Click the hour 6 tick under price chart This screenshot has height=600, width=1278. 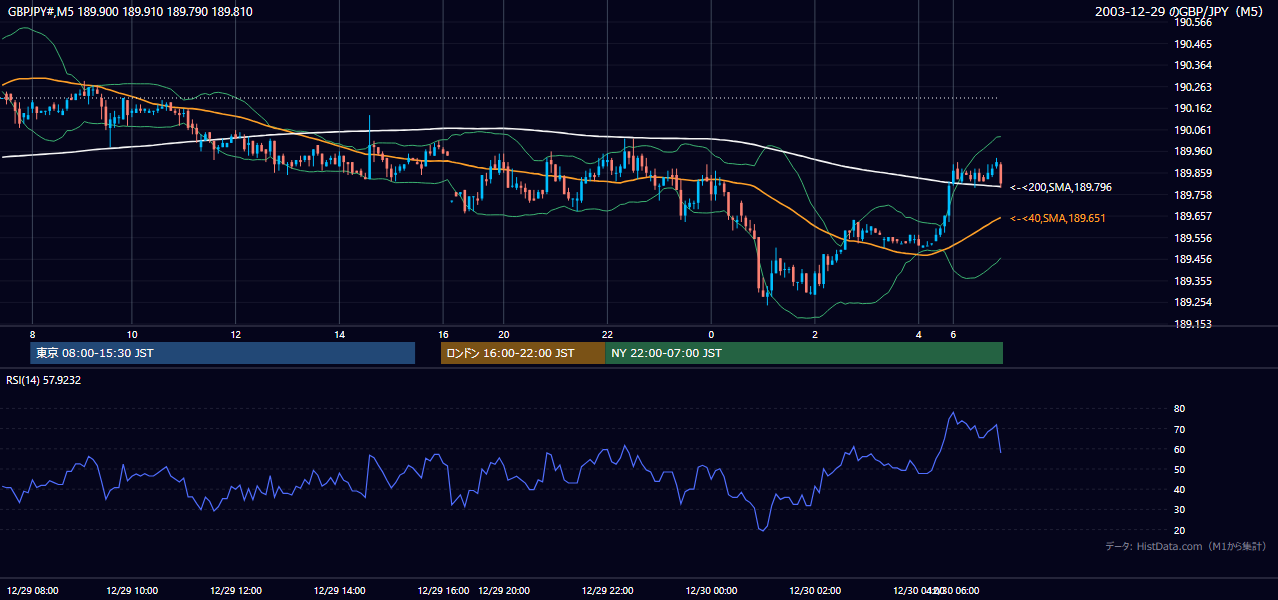[x=953, y=334]
